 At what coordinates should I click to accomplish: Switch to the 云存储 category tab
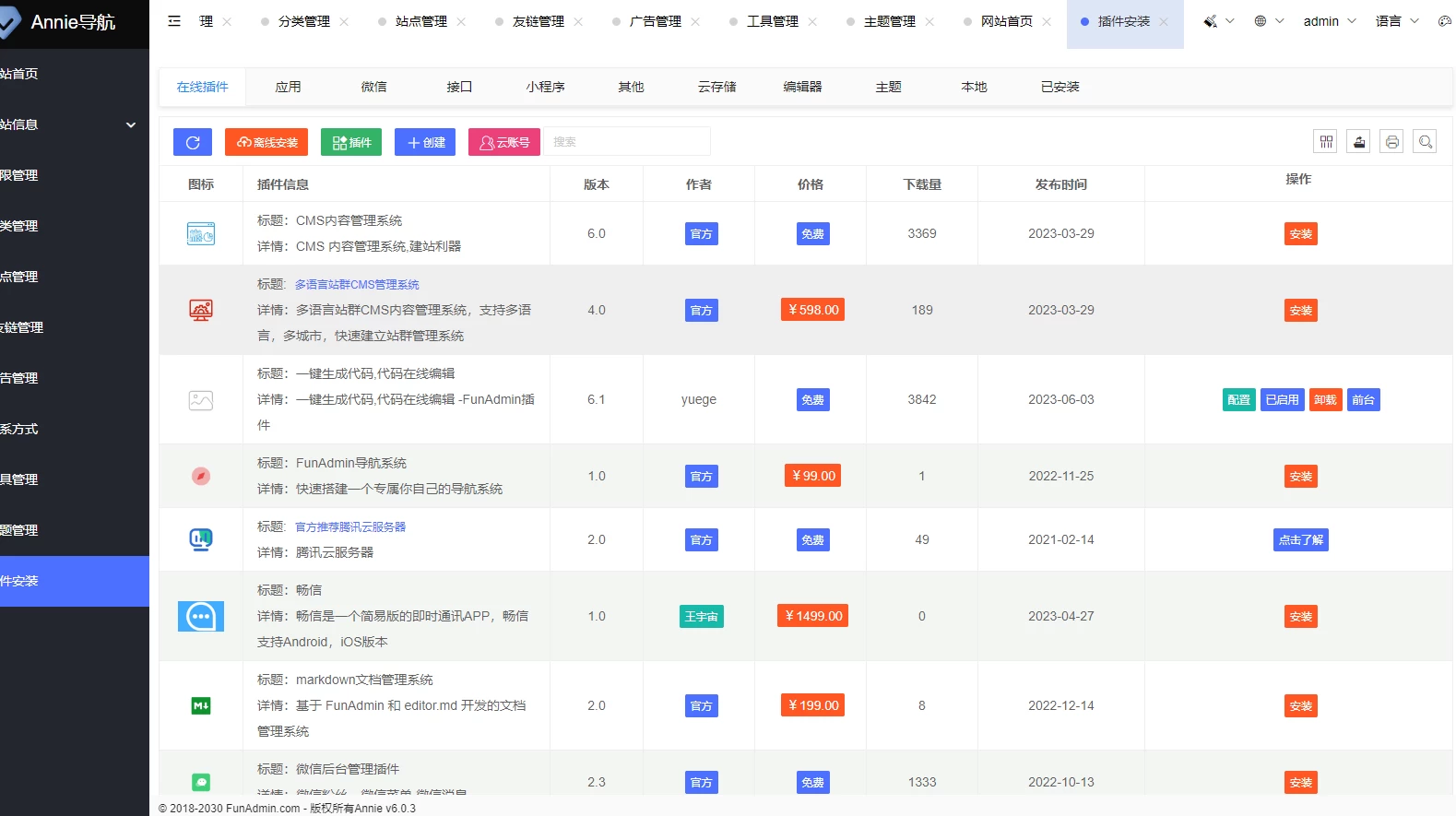[x=716, y=87]
